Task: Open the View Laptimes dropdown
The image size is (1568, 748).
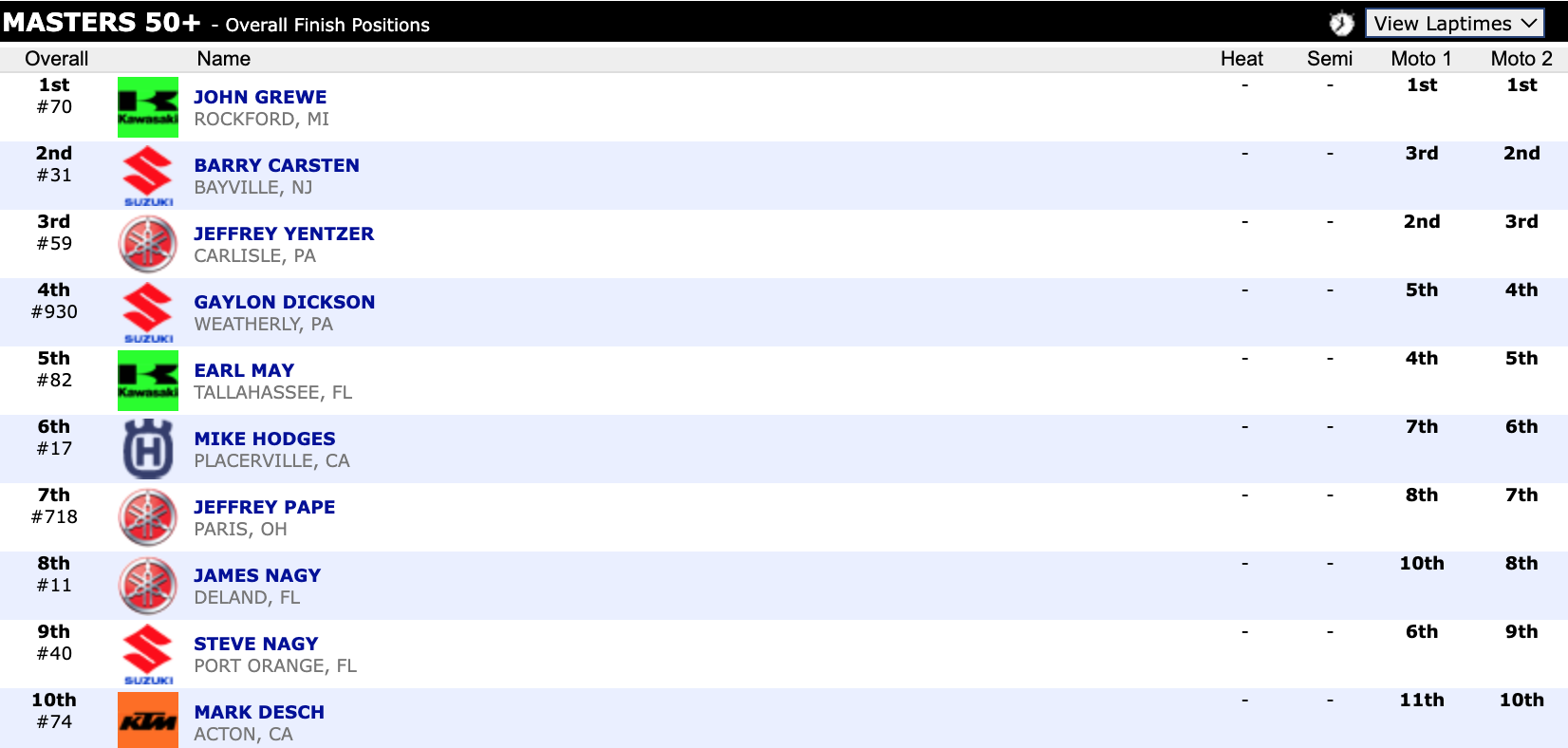Action: point(1453,24)
